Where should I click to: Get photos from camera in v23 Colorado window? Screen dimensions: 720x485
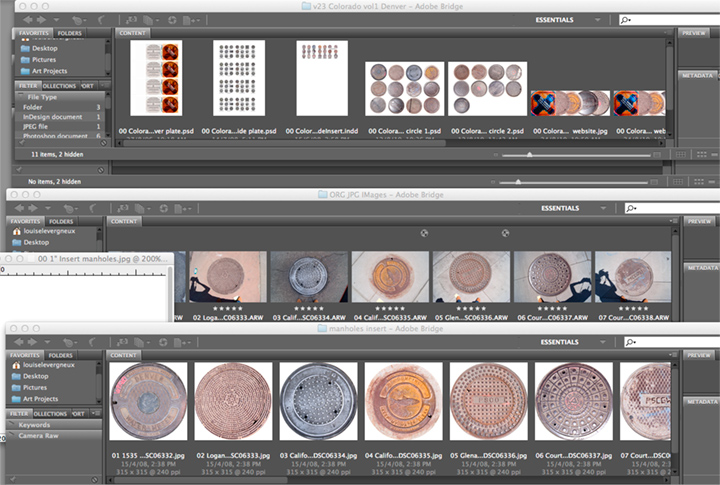pyautogui.click(x=131, y=20)
